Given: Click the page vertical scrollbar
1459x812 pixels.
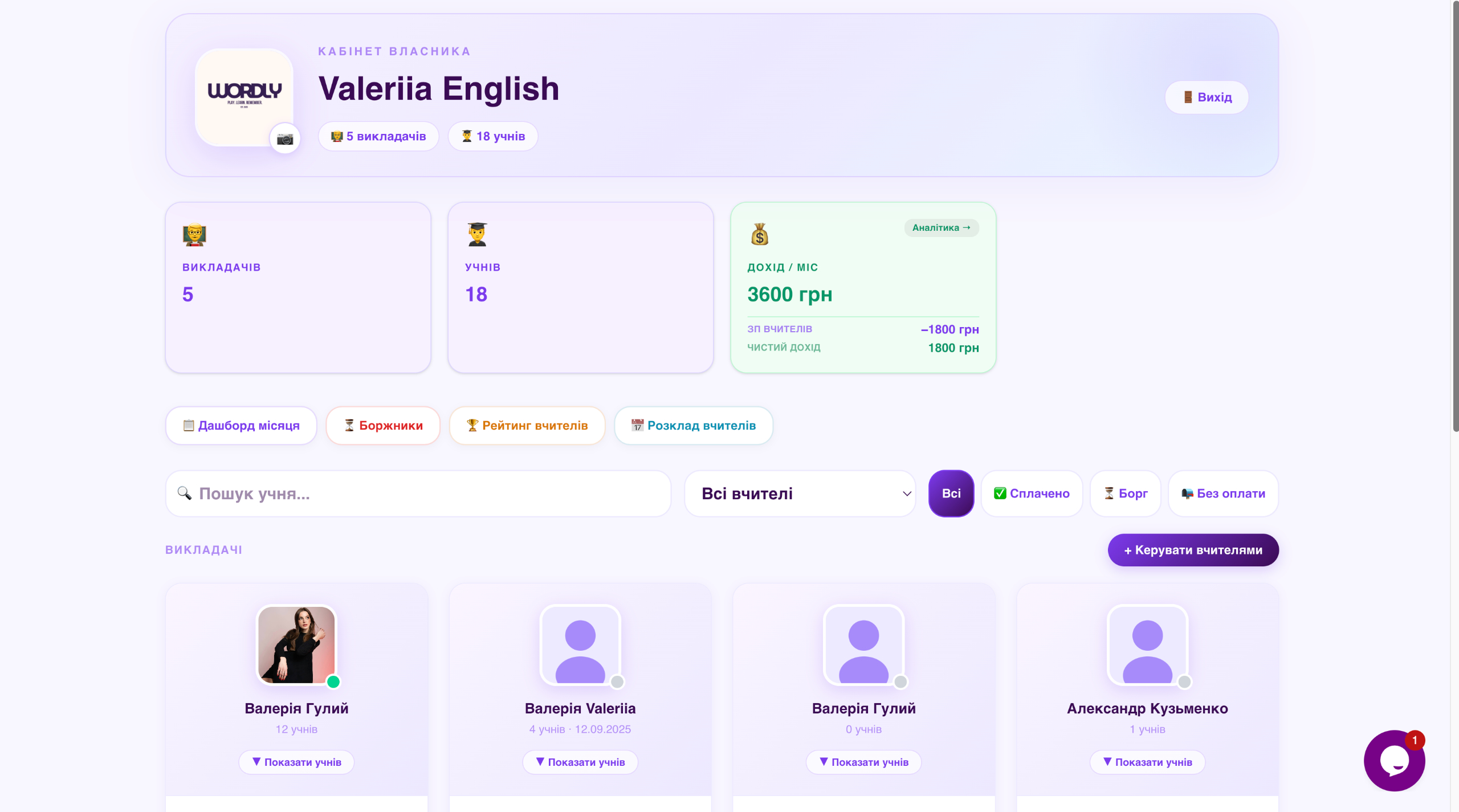Looking at the screenshot, I should 1454,217.
